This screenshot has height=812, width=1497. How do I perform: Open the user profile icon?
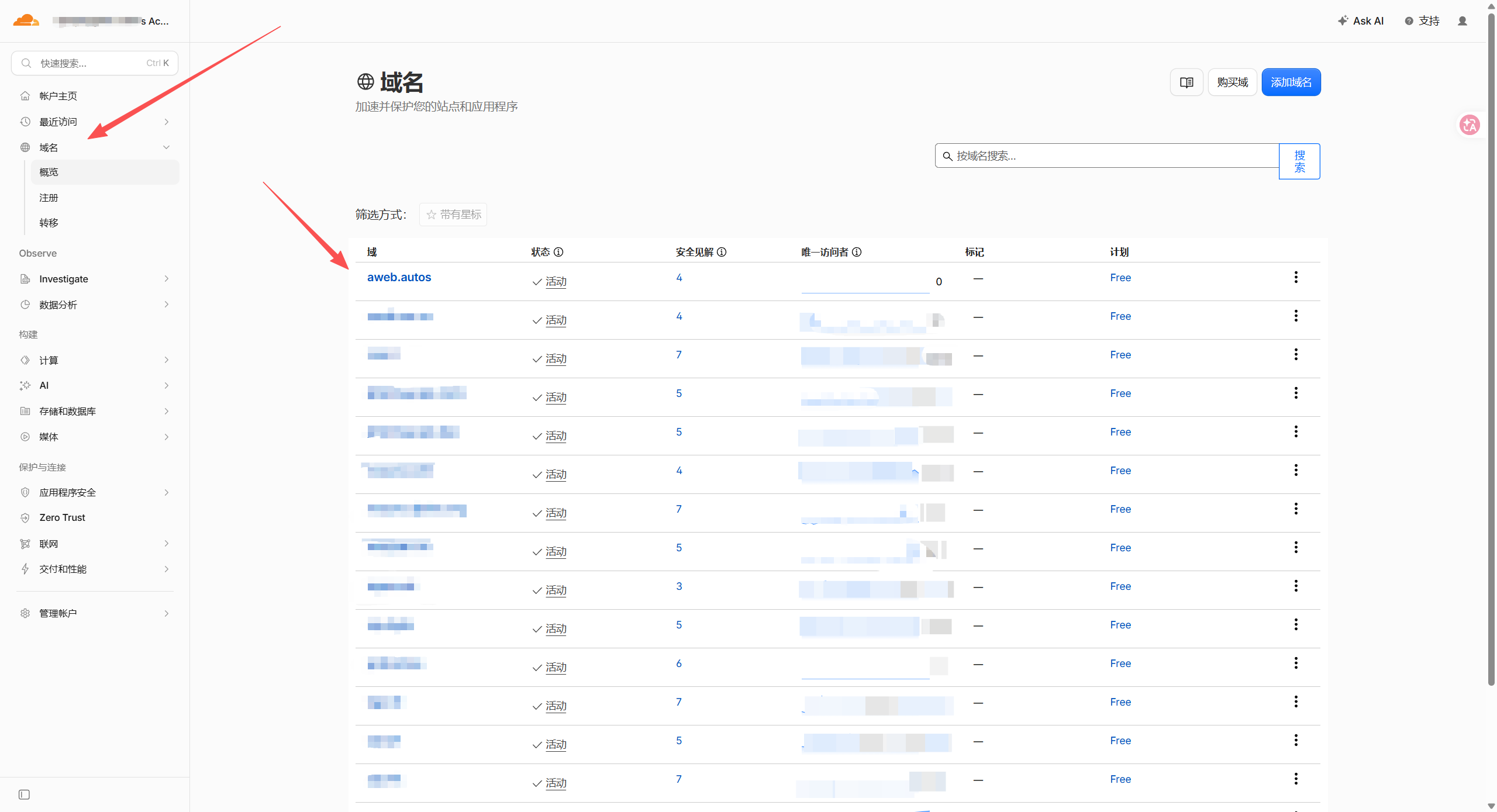click(1462, 21)
